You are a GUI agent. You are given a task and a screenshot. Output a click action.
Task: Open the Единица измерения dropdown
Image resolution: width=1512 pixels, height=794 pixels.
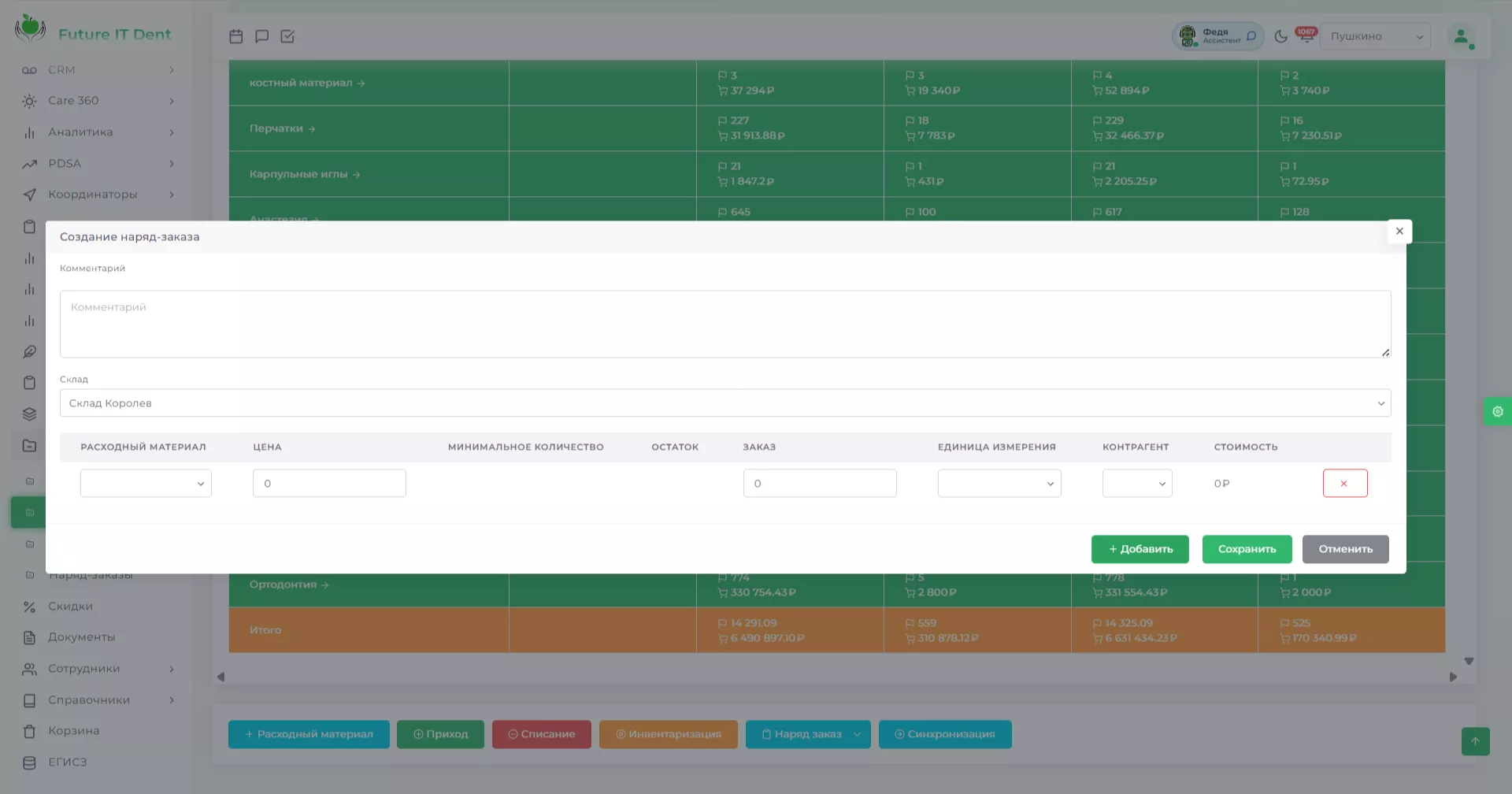coord(999,483)
